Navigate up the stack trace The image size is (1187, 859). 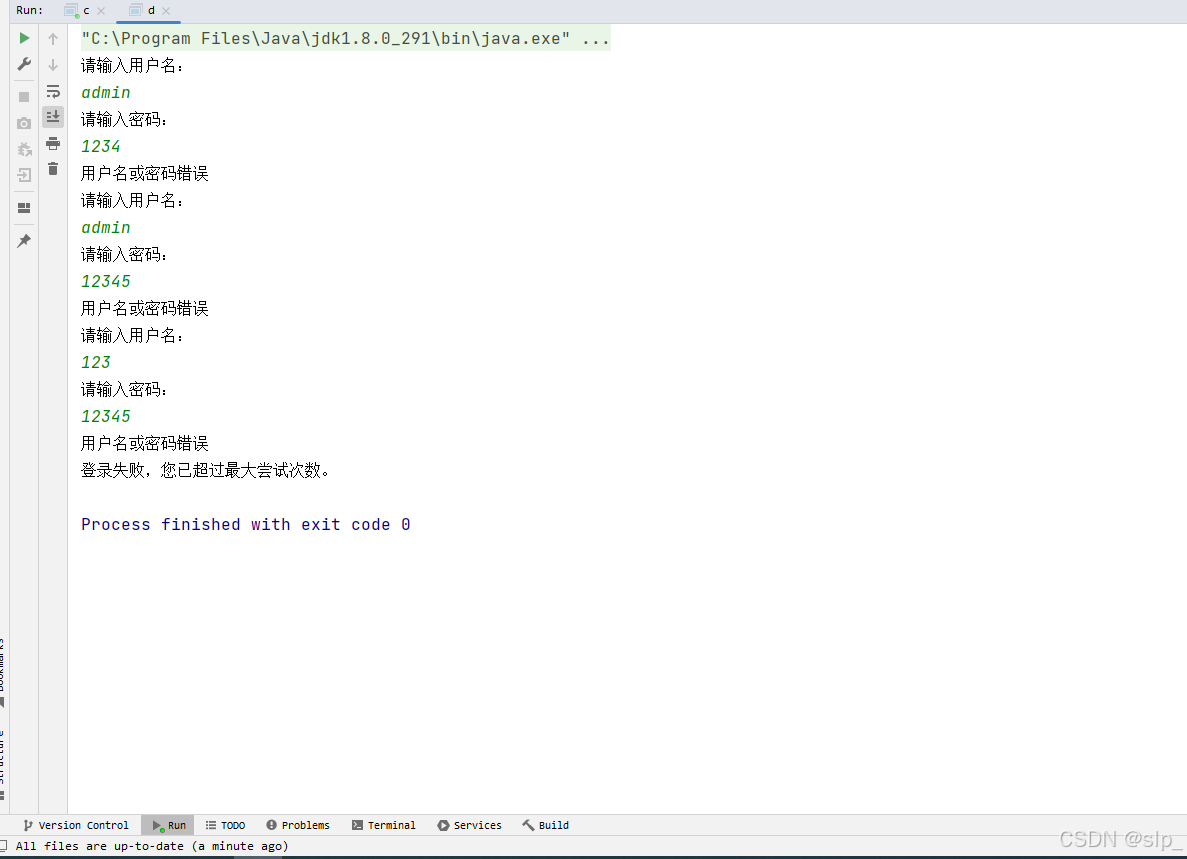[x=52, y=38]
